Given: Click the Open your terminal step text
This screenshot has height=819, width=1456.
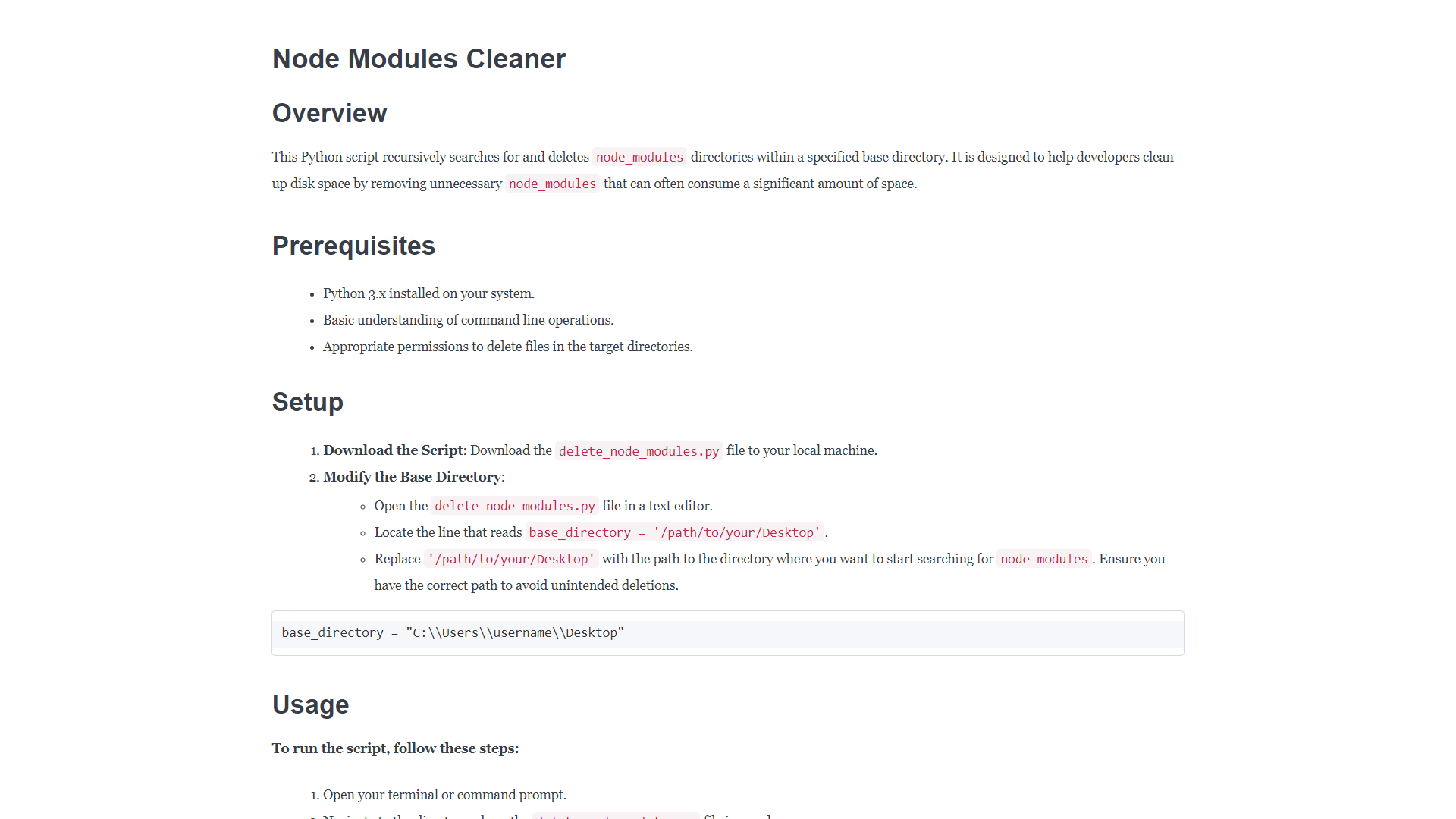Looking at the screenshot, I should (x=444, y=795).
